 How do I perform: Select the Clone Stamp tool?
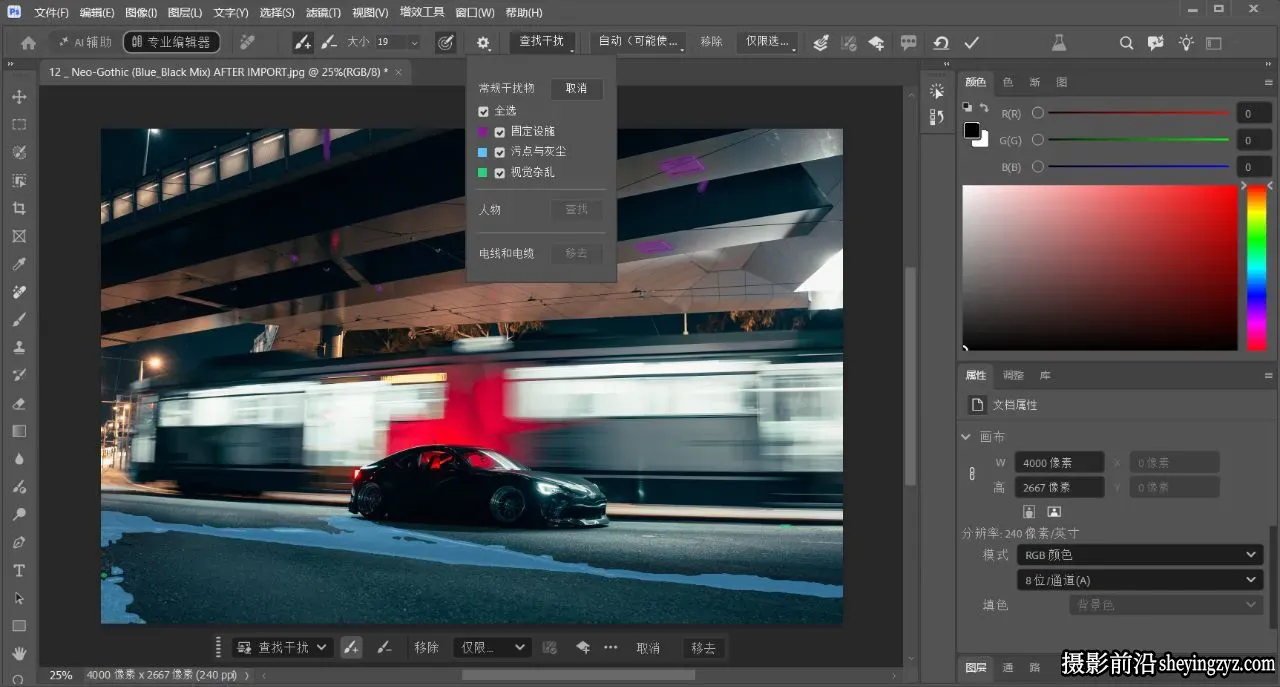tap(19, 348)
